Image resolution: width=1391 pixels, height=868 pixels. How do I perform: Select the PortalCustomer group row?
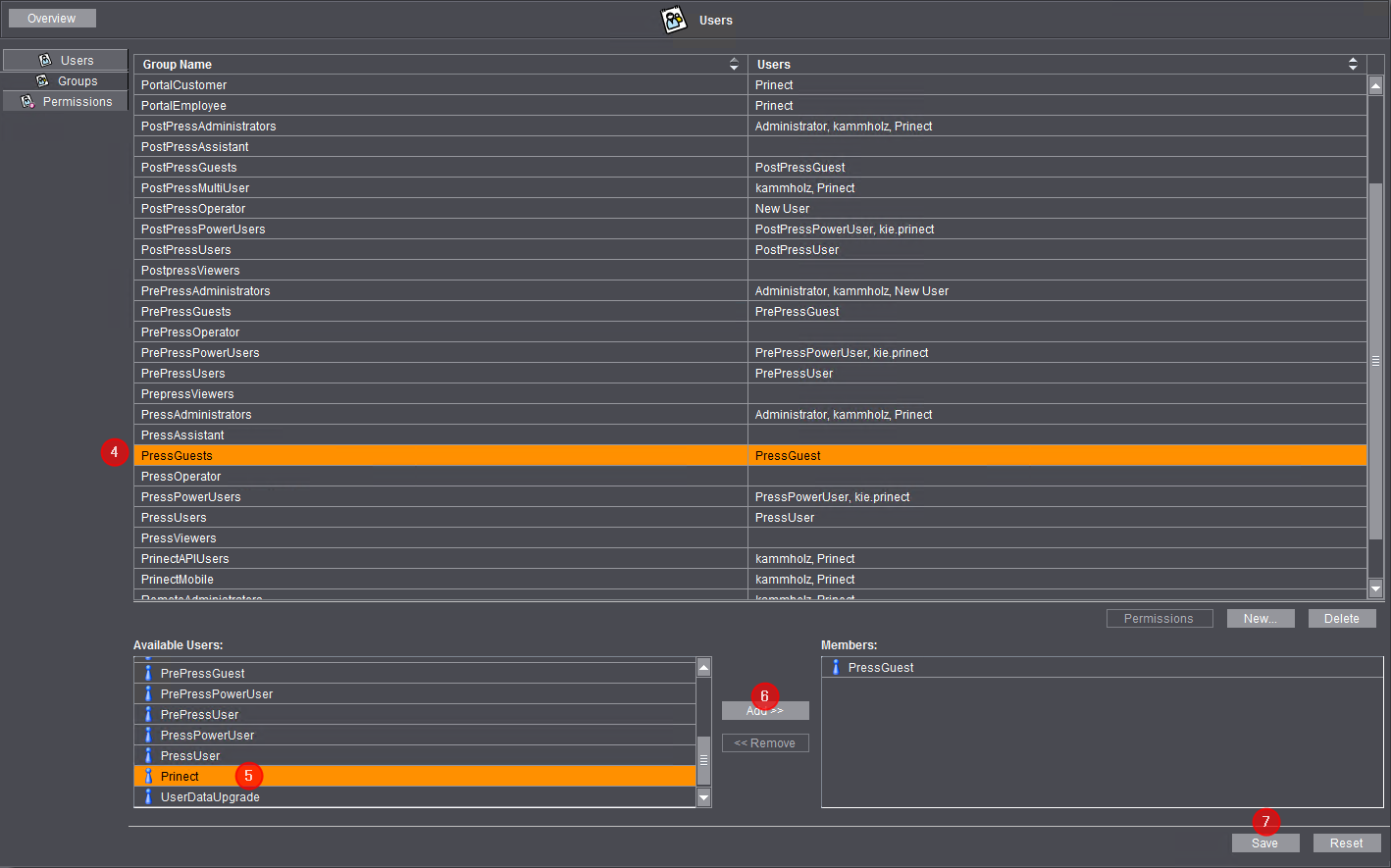point(750,84)
